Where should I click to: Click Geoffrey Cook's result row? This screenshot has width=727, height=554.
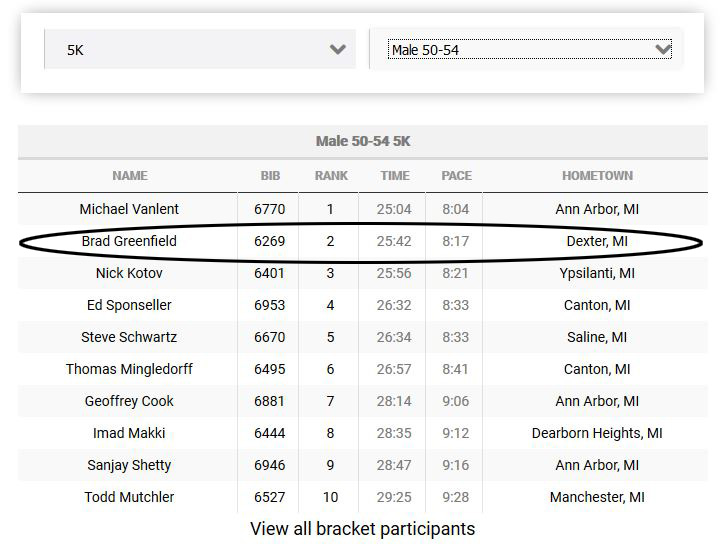pyautogui.click(x=130, y=401)
